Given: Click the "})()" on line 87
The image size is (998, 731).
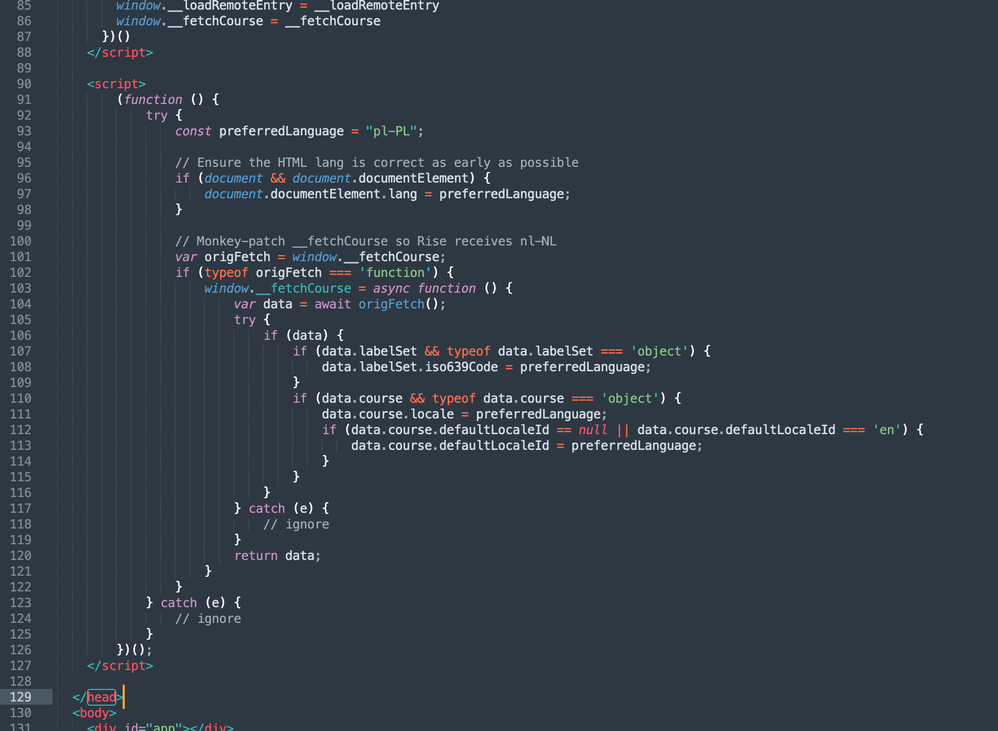Looking at the screenshot, I should 116,37.
